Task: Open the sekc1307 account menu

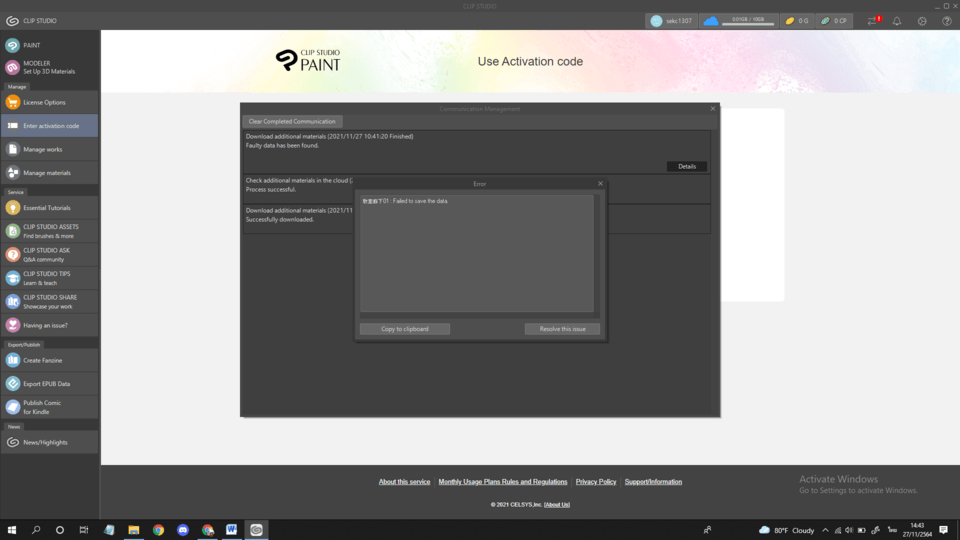Action: pyautogui.click(x=672, y=21)
